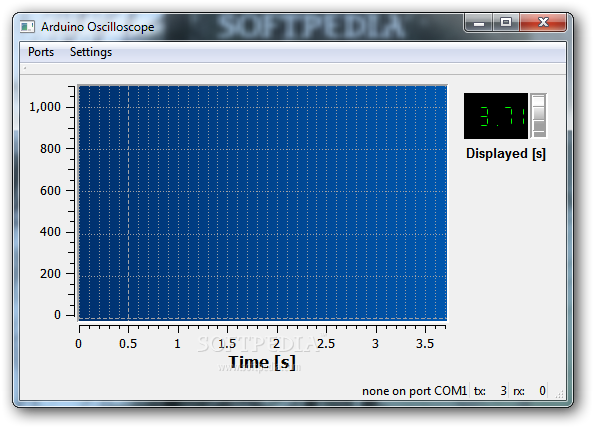Click the 'Time [s]' axis label
The height and width of the screenshot is (428, 594).
pos(262,362)
